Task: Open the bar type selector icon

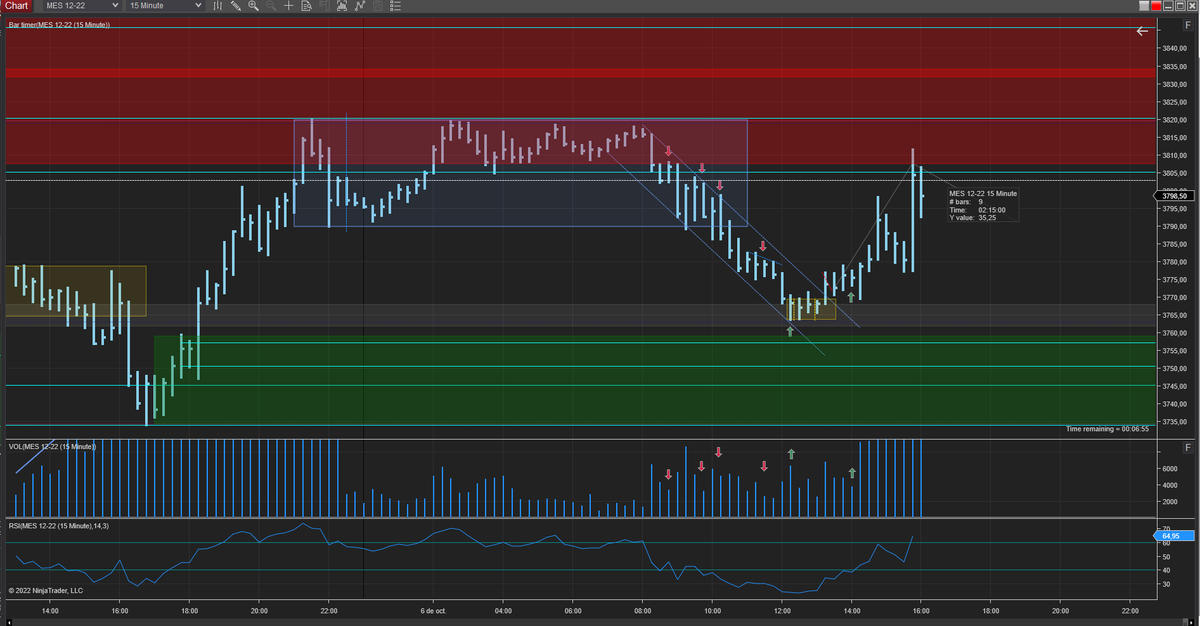Action: coord(218,6)
